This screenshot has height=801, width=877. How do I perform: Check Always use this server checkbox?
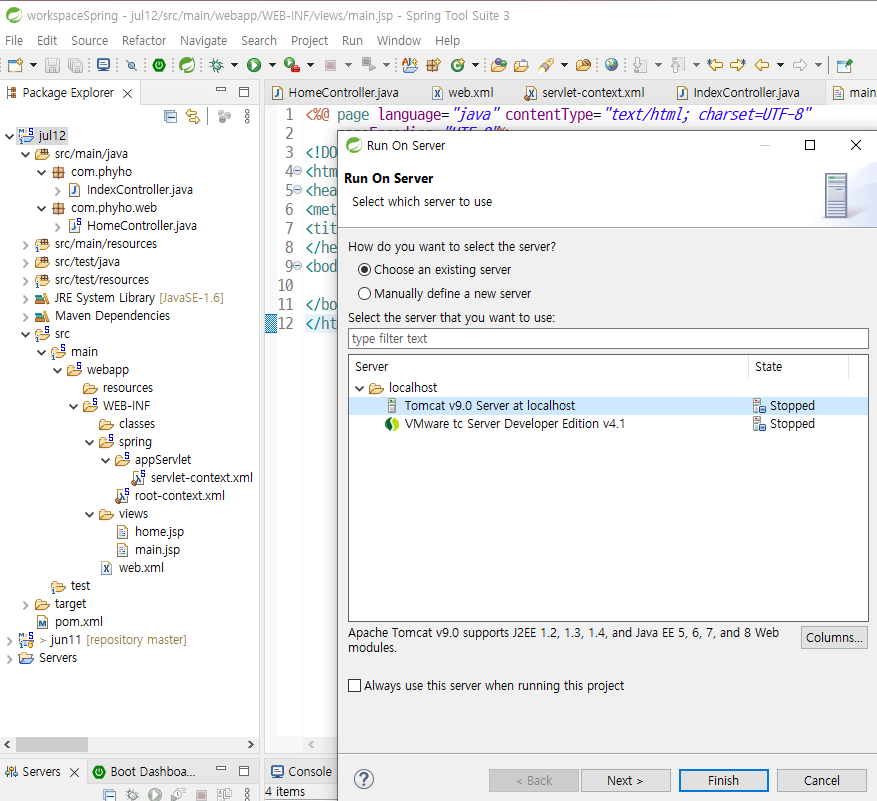coord(355,685)
